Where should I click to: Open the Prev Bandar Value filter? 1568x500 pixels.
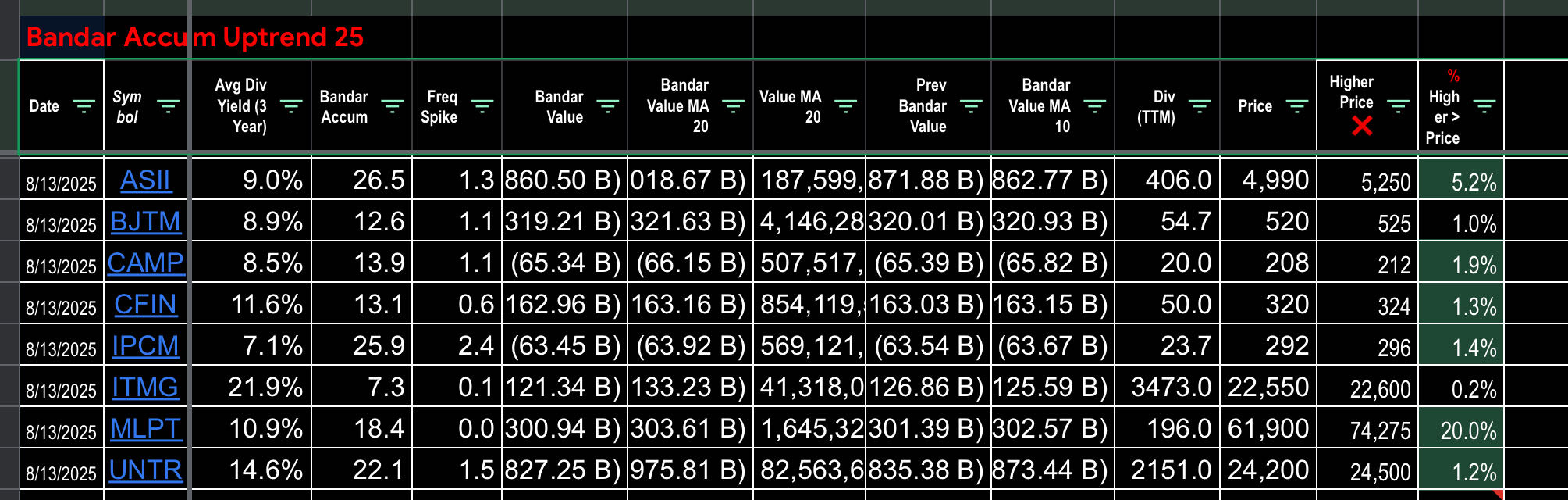point(971,106)
